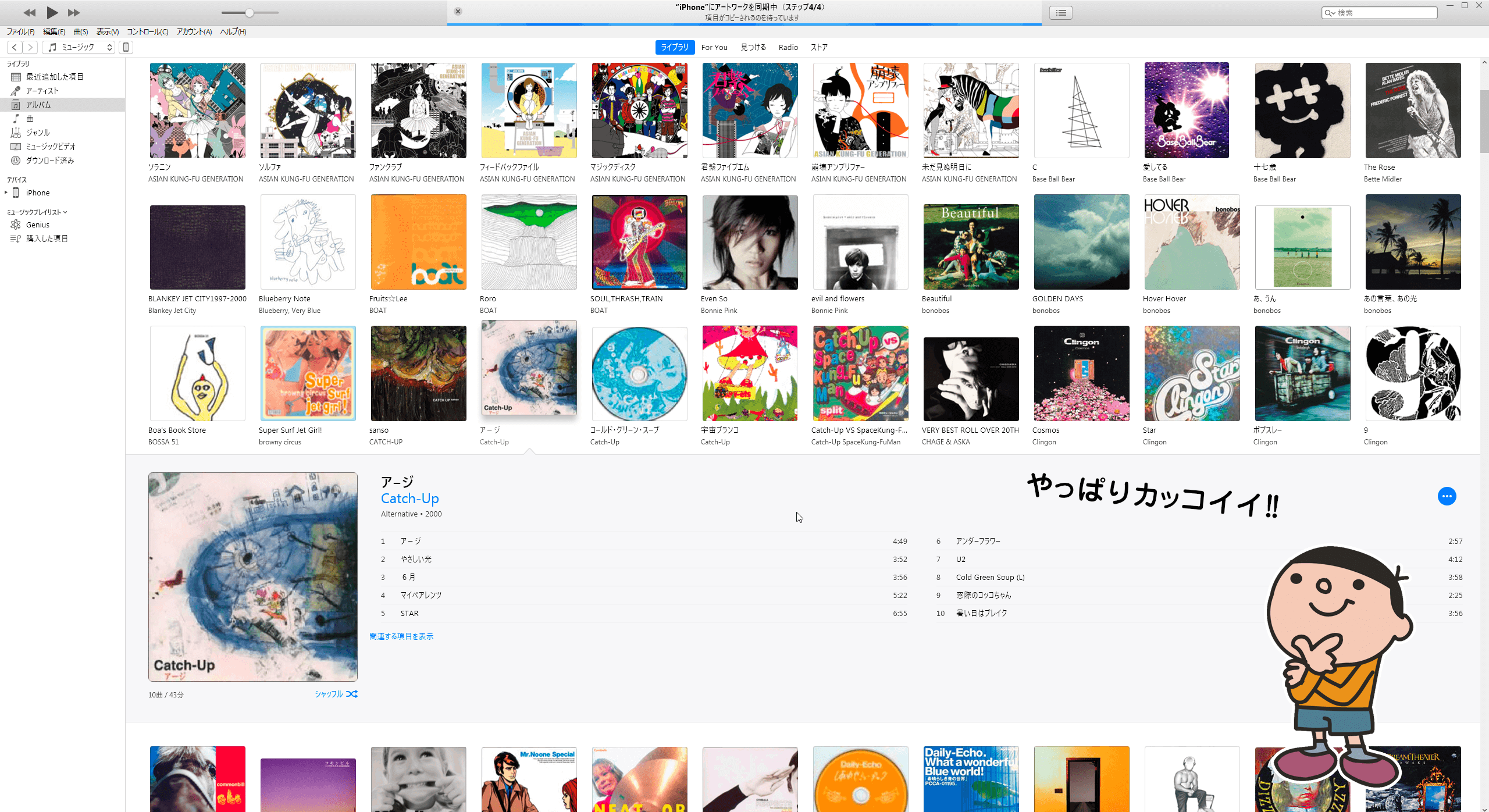Select track 1 アージ
Image resolution: width=1489 pixels, height=812 pixels.
[644, 541]
